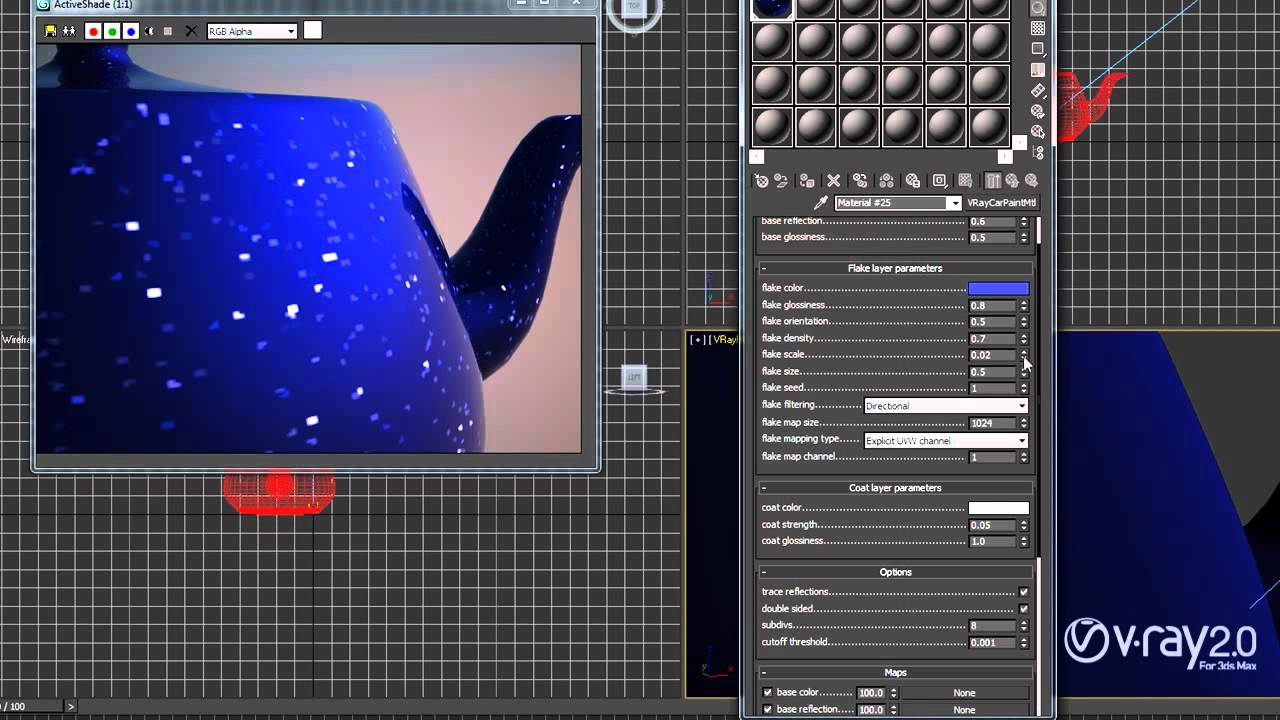The height and width of the screenshot is (720, 1280).
Task: Toggle the base color map checkbox
Action: click(767, 693)
